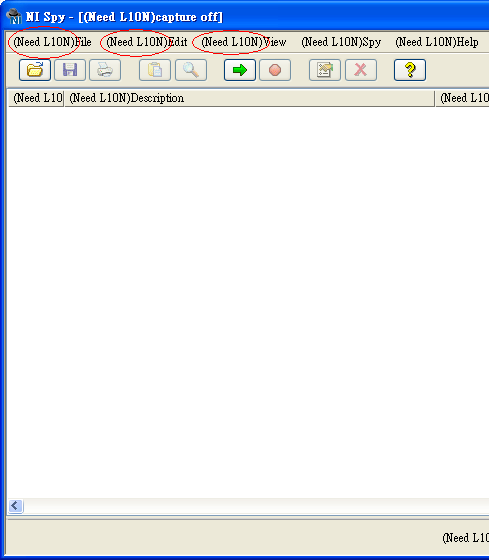489x560 pixels.
Task: Open the (Need L10N)View menu
Action: (244, 42)
